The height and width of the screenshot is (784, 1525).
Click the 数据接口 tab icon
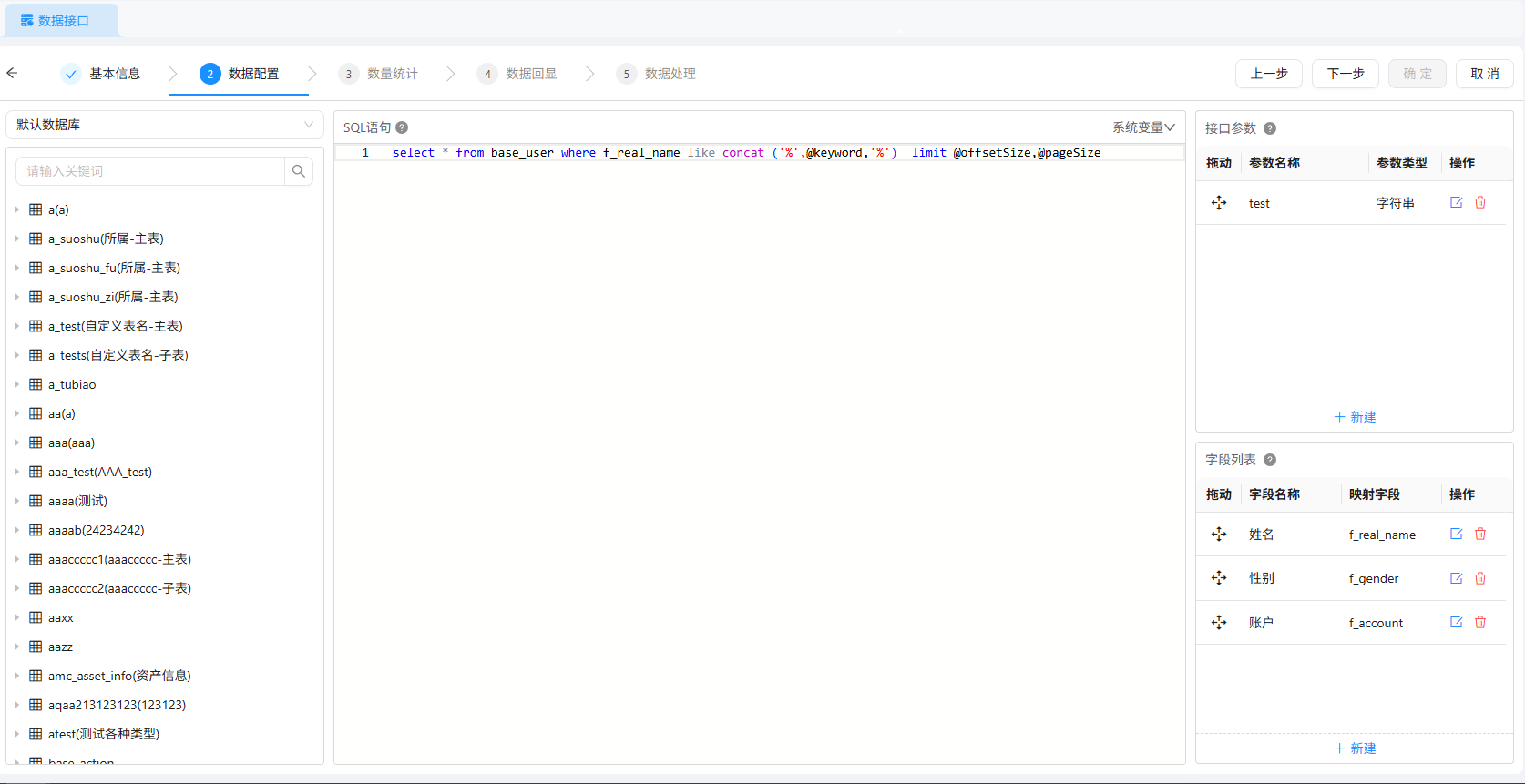pos(27,20)
